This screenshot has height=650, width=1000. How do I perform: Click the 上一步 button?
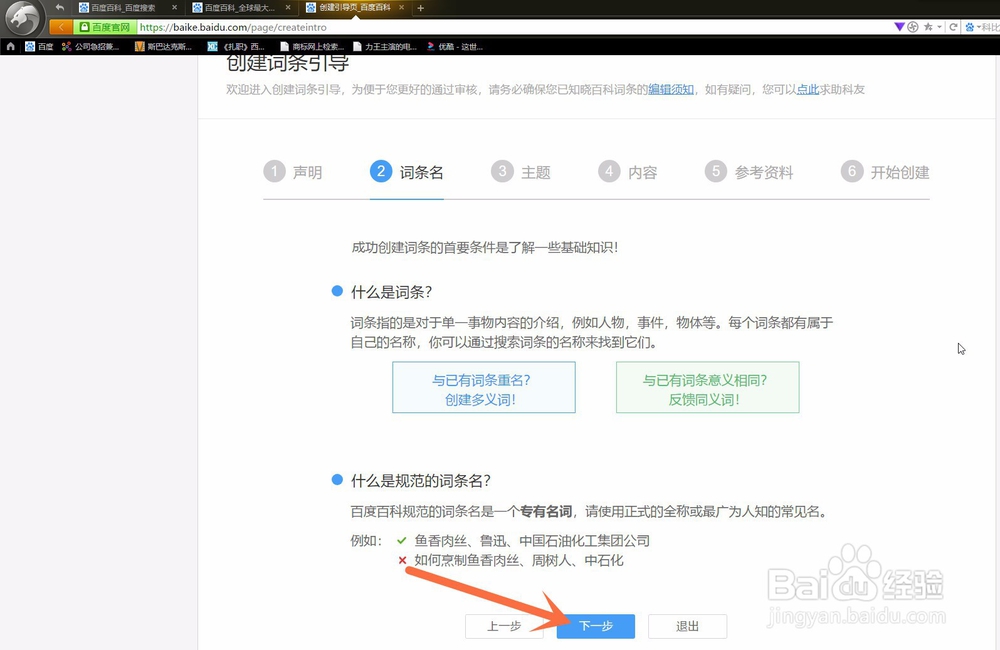point(504,626)
